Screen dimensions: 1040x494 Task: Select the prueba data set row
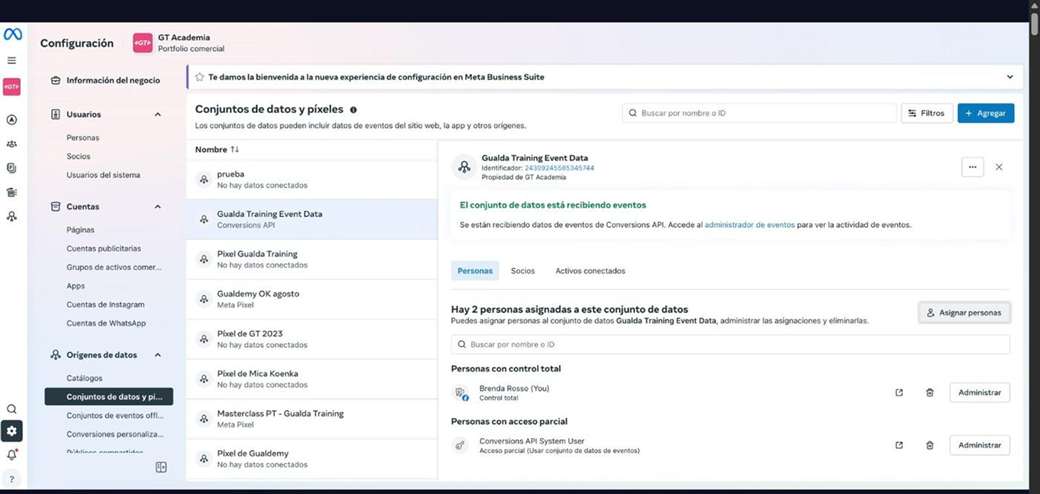[312, 179]
